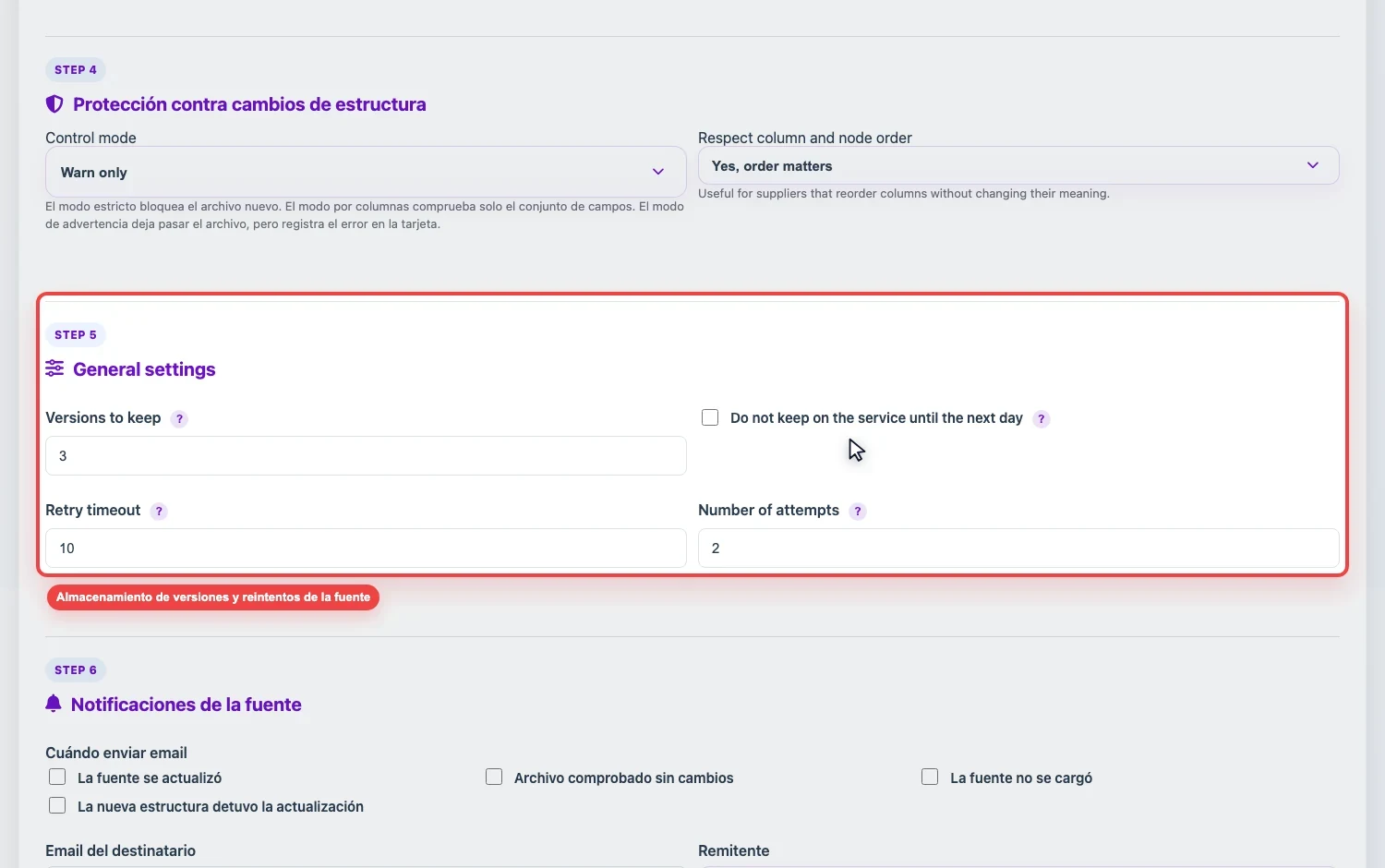Click the Number of attempts input field
The width and height of the screenshot is (1385, 868).
[1018, 548]
